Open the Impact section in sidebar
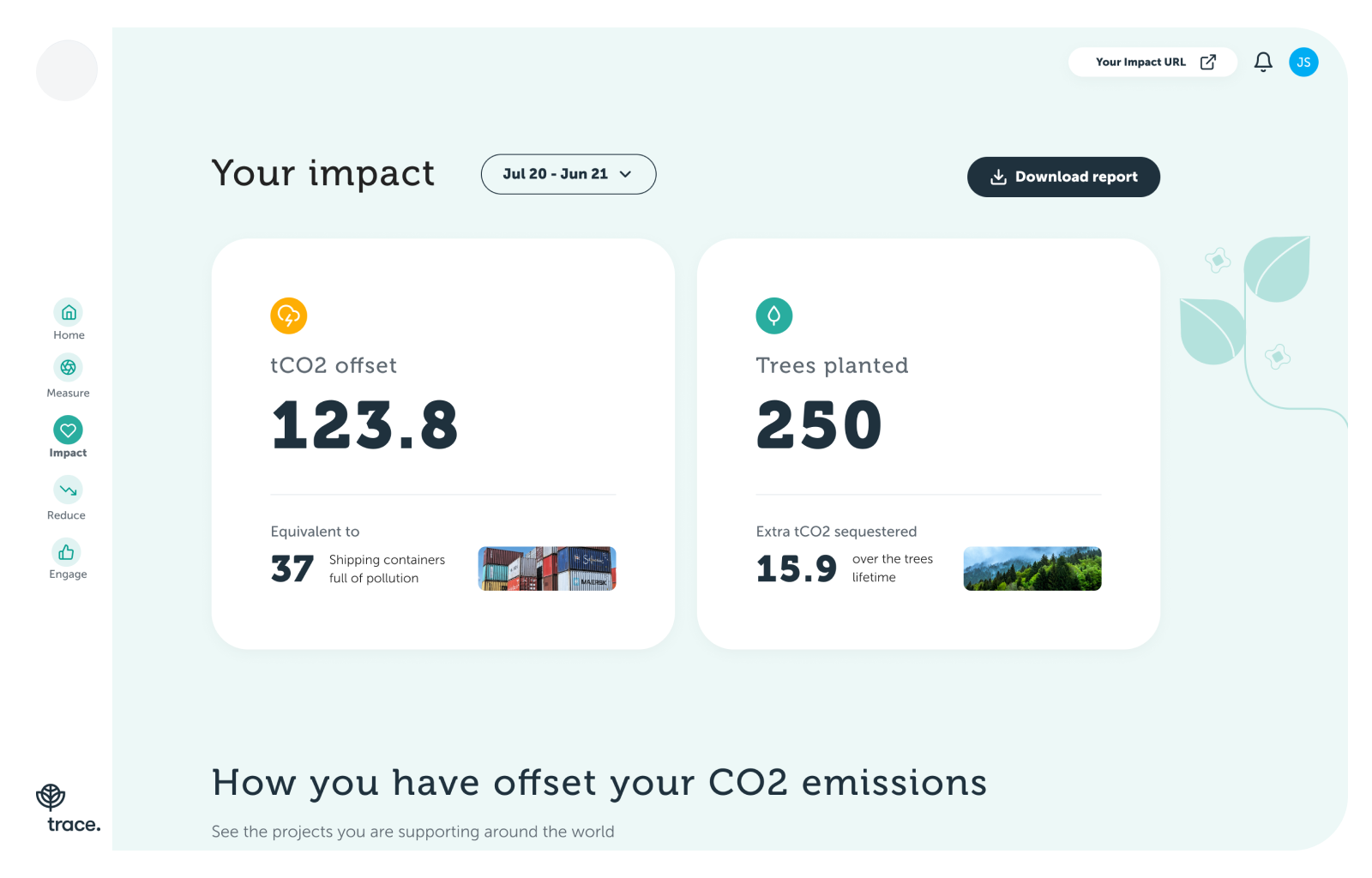The image size is (1372, 878). coord(68,430)
